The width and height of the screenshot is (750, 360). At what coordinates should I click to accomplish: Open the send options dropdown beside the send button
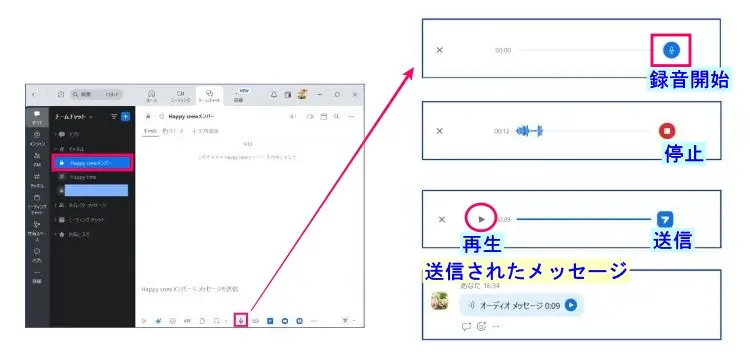tap(354, 321)
